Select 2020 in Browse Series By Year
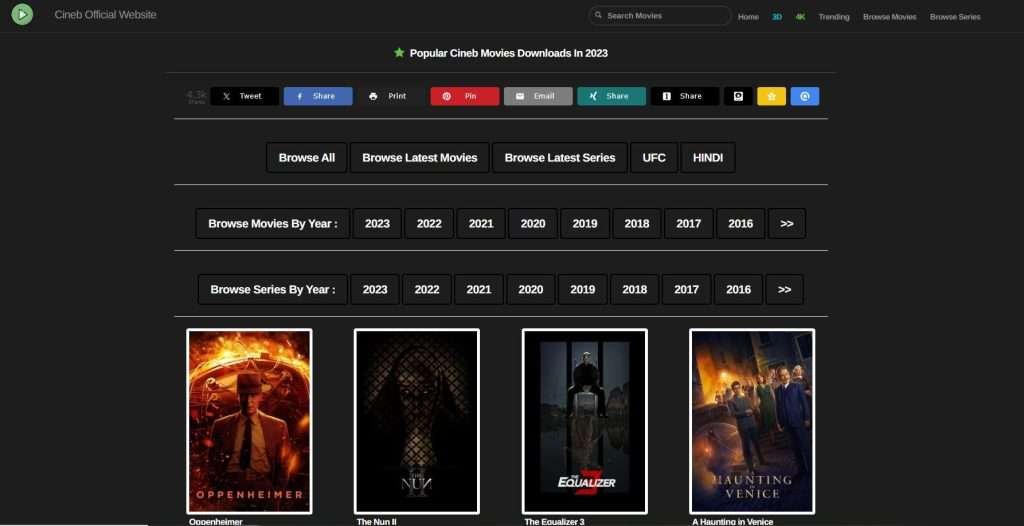1024x526 pixels. (x=531, y=289)
